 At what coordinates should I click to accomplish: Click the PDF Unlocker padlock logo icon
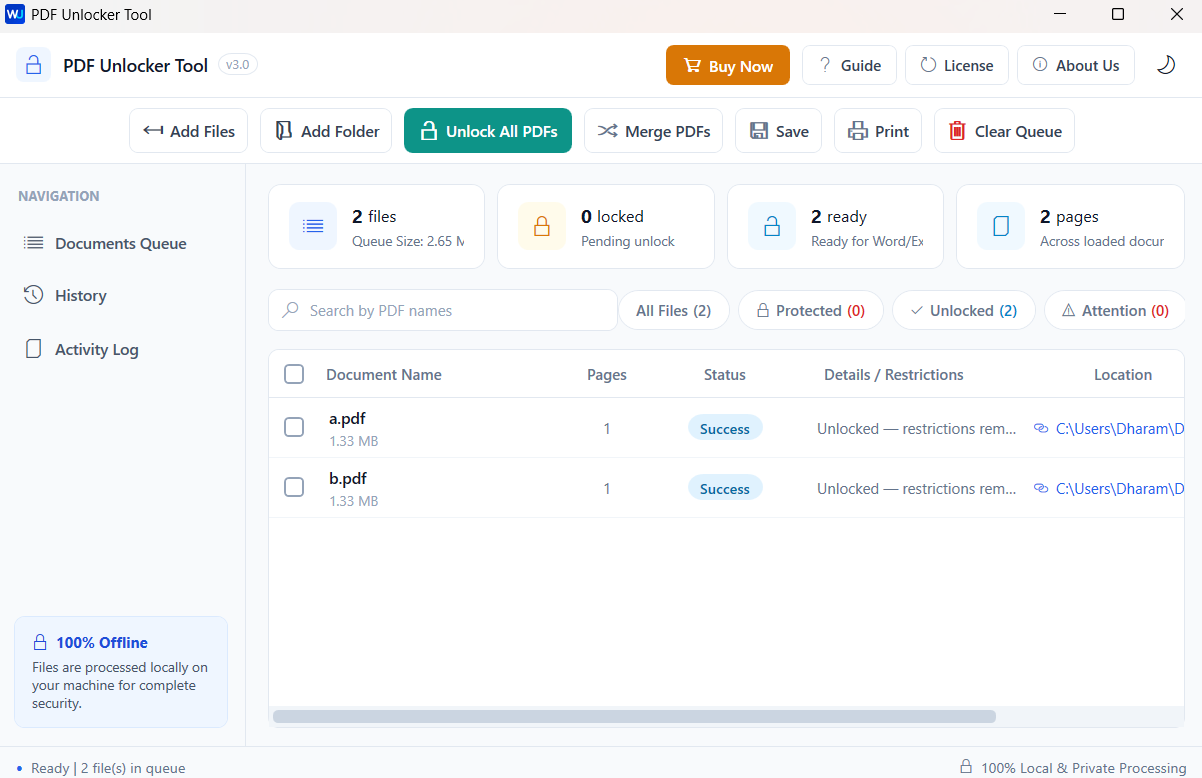point(34,65)
